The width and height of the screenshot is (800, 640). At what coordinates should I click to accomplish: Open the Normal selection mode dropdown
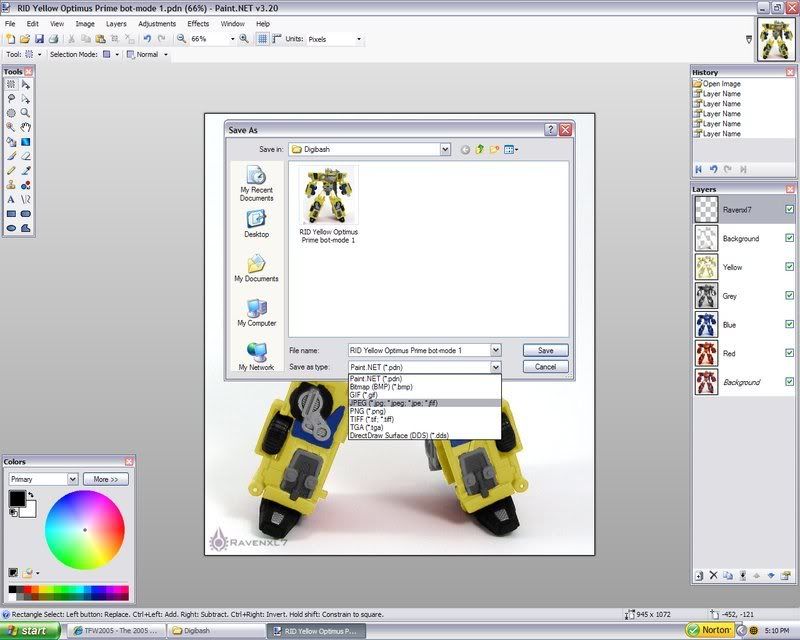tap(165, 54)
